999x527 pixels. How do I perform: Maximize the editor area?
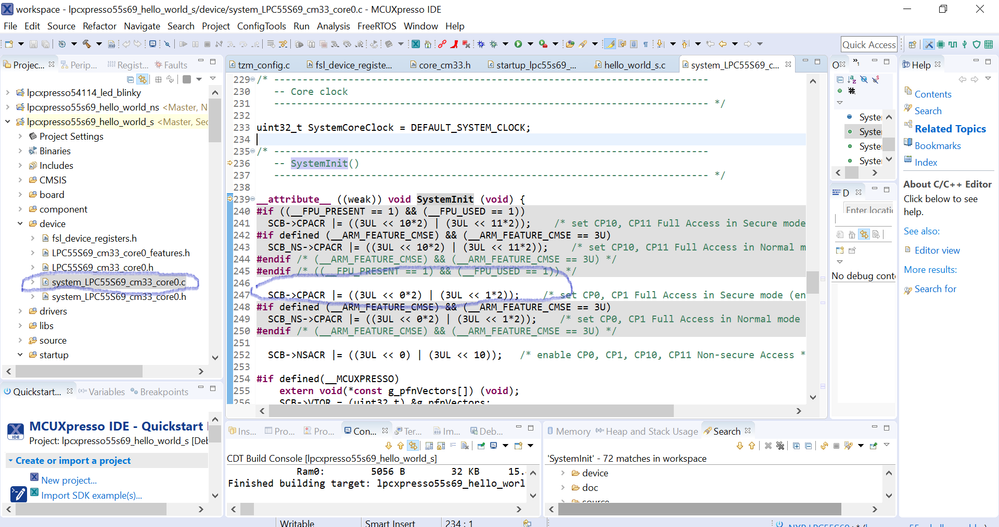[818, 61]
